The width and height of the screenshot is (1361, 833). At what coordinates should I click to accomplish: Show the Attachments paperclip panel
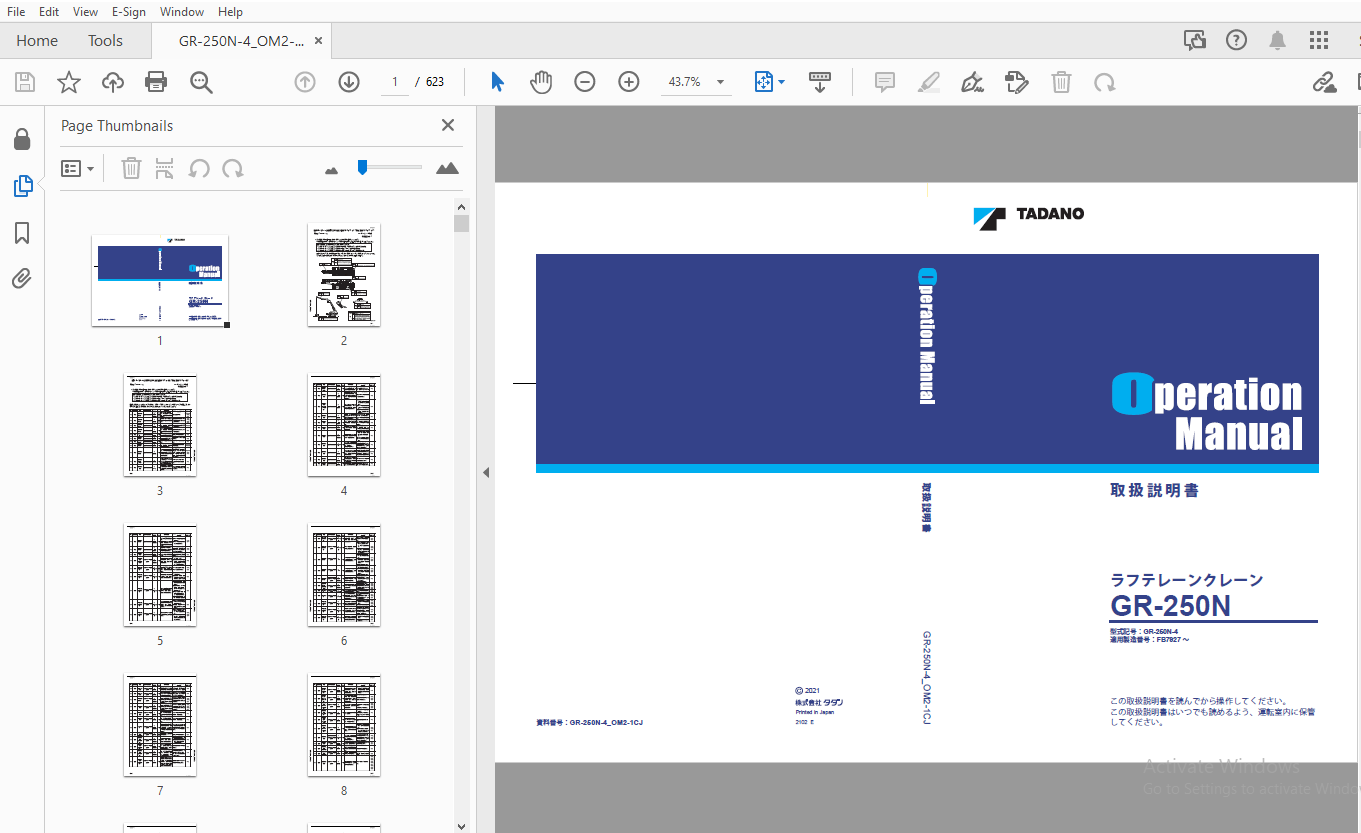(x=22, y=278)
